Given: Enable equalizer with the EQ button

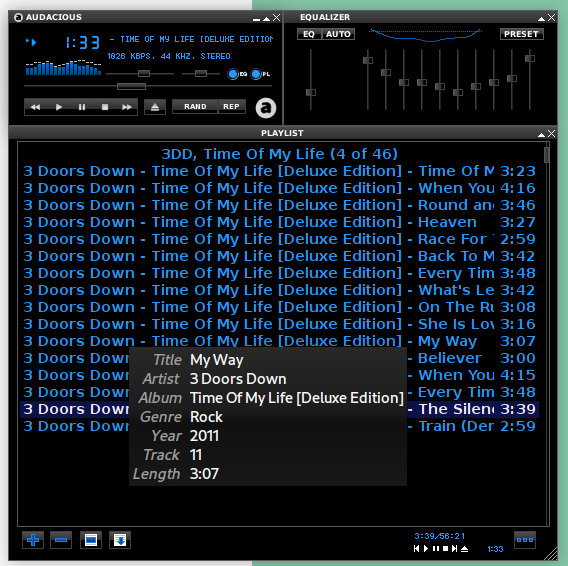Looking at the screenshot, I should (x=309, y=34).
